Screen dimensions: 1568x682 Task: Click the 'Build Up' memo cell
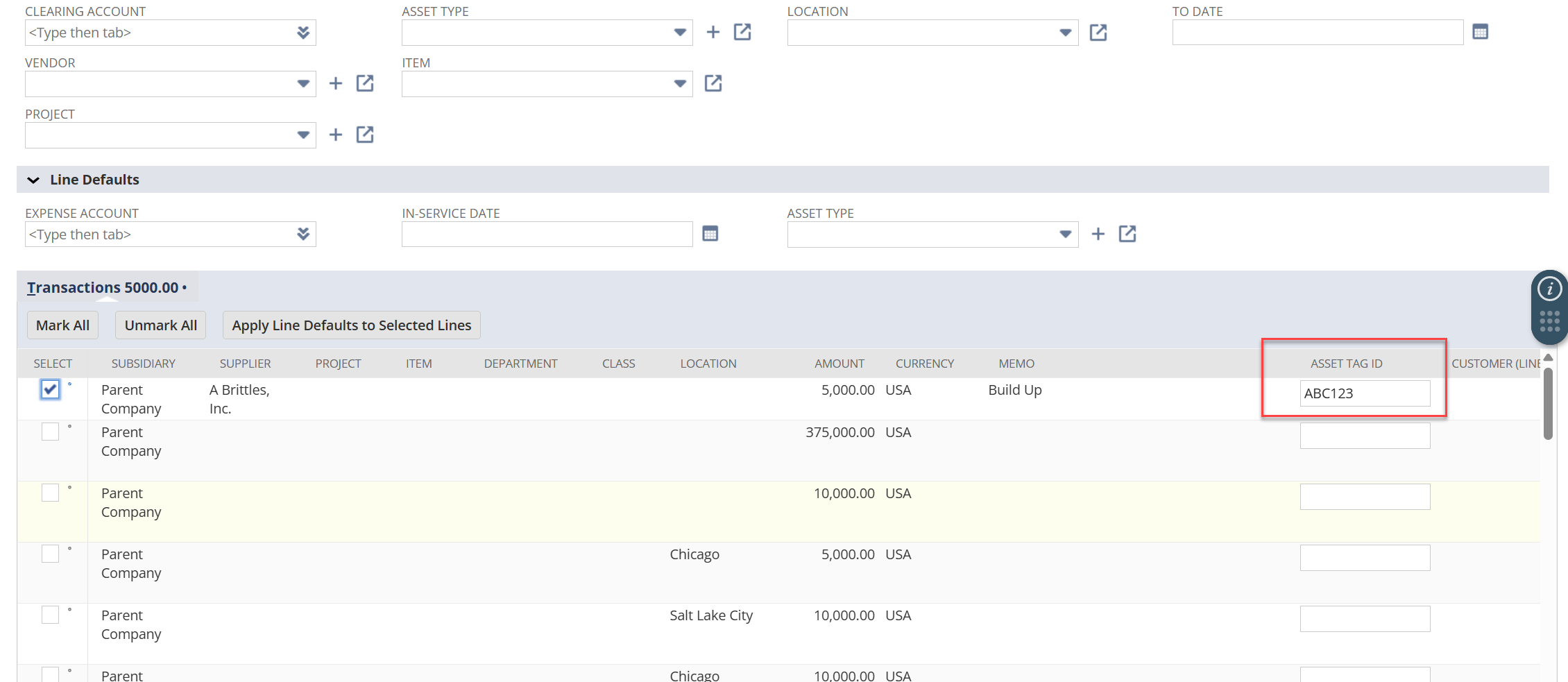pos(1015,390)
